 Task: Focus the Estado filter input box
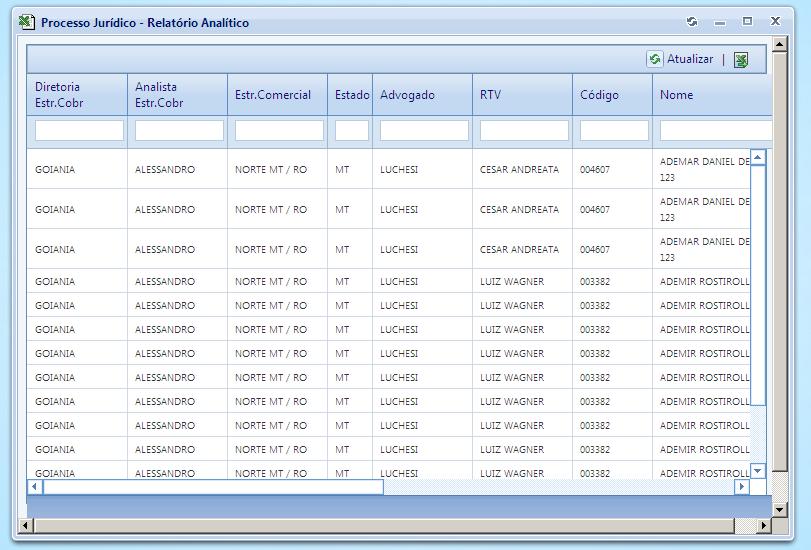point(352,131)
